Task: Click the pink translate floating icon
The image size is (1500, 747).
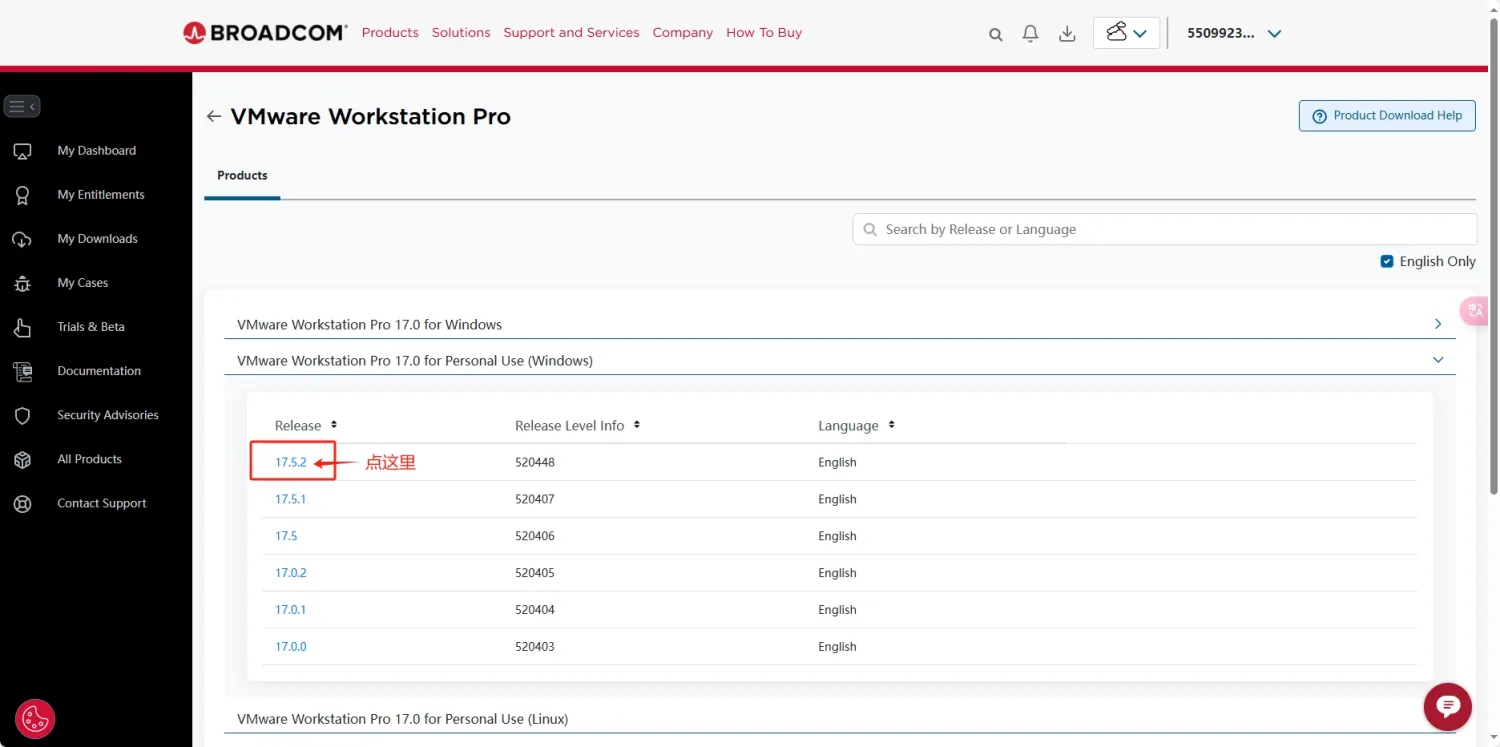Action: pyautogui.click(x=1477, y=311)
